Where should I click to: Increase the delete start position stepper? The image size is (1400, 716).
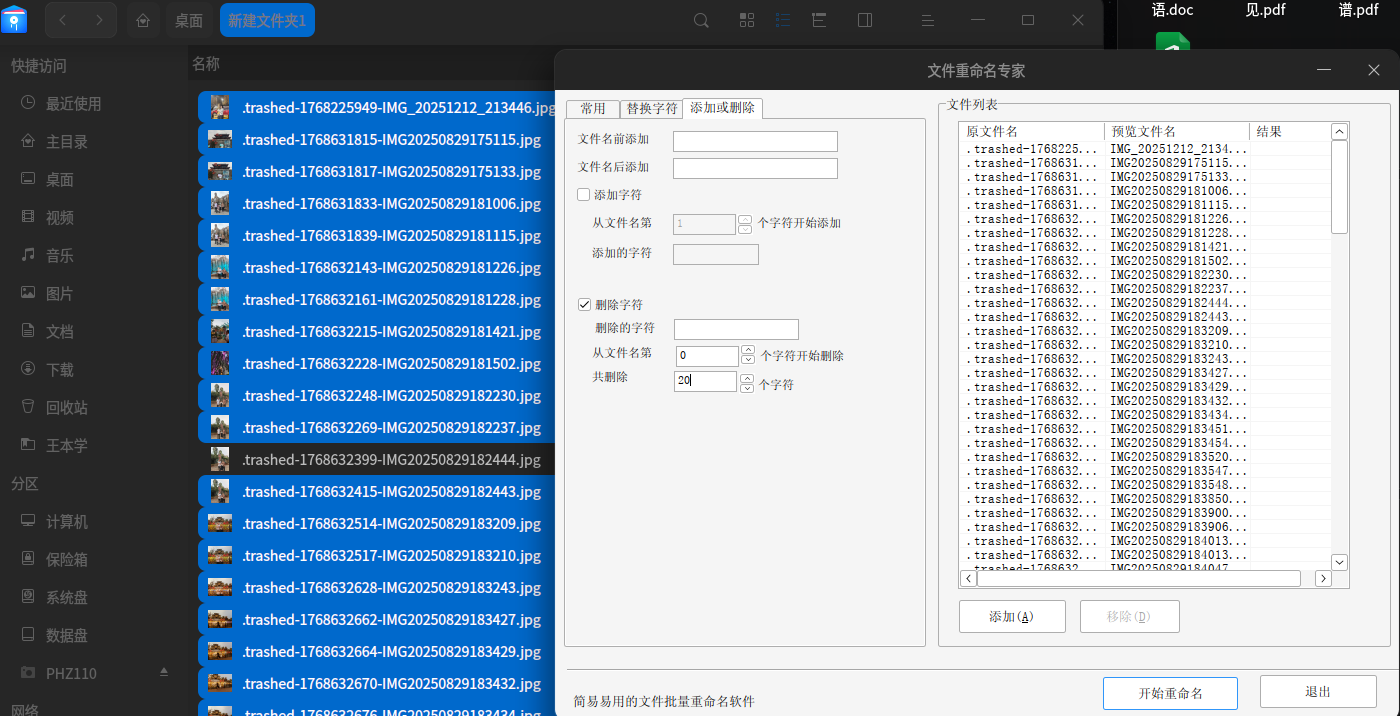[x=748, y=350]
